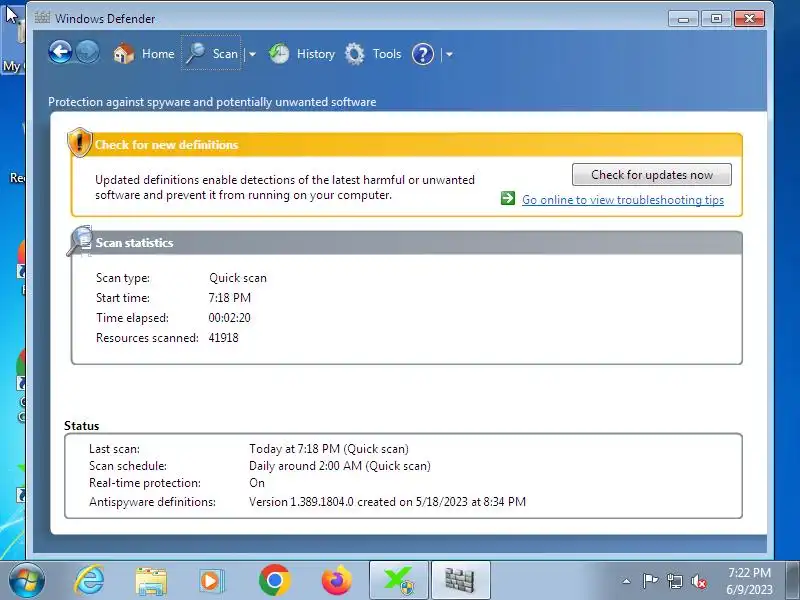Open the clock showing 7:22 PM

click(x=749, y=581)
